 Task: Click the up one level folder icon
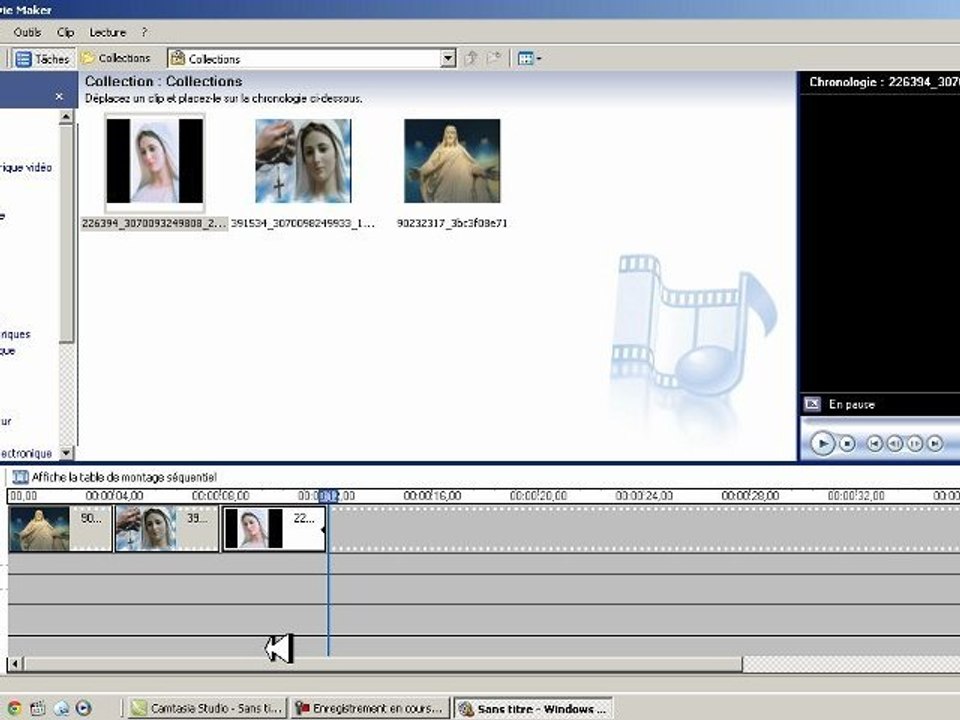coord(471,58)
